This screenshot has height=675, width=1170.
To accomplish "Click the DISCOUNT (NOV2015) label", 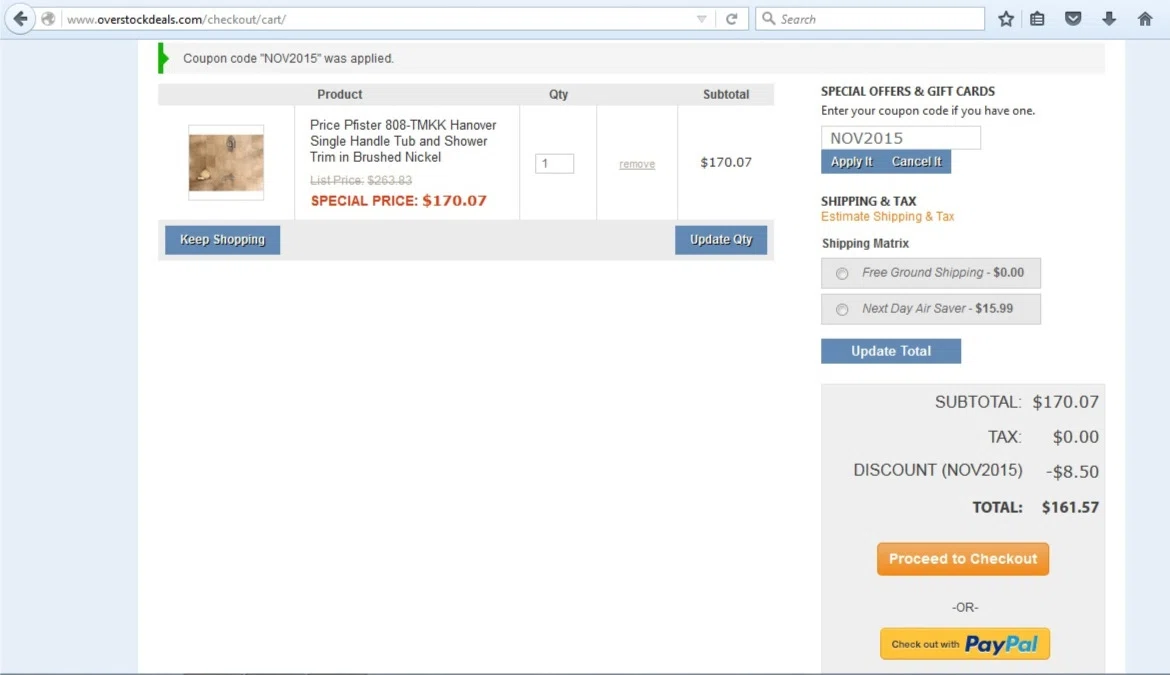I will [x=938, y=471].
